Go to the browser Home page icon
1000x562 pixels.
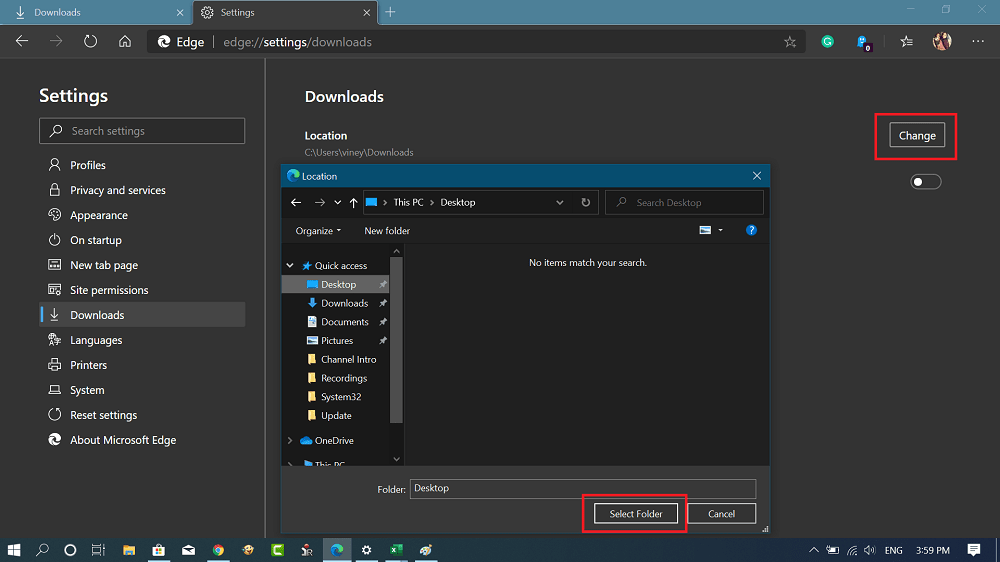(x=125, y=41)
